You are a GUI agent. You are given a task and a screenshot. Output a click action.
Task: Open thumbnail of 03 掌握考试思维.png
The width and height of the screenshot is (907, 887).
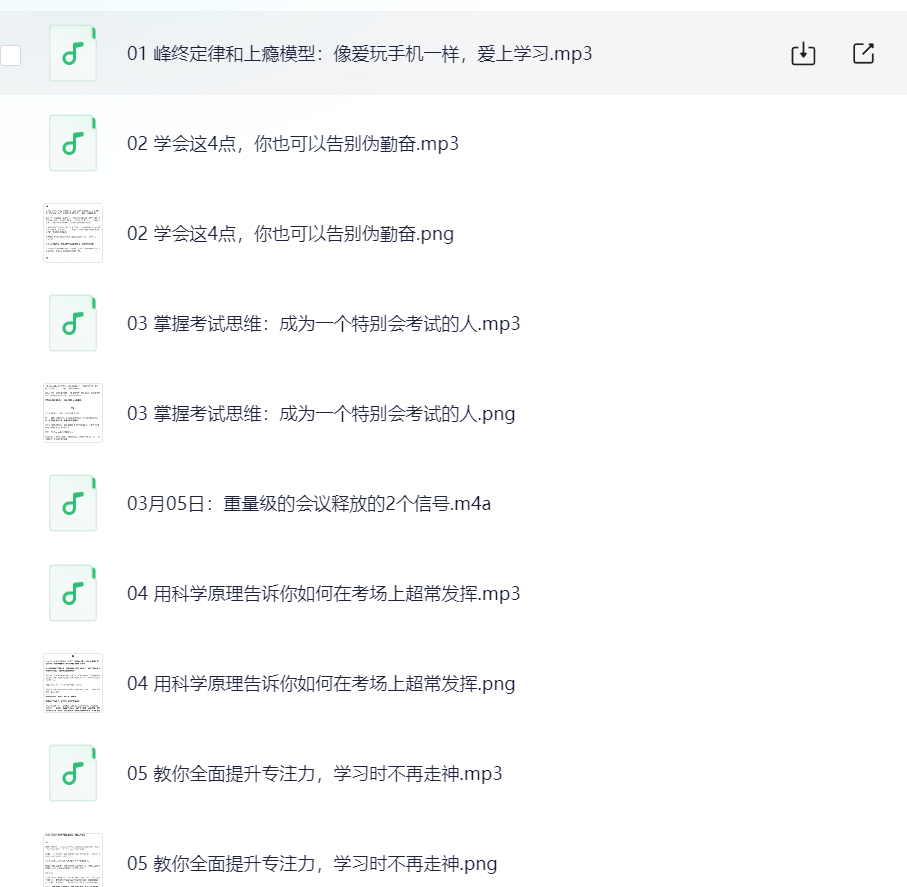point(73,413)
